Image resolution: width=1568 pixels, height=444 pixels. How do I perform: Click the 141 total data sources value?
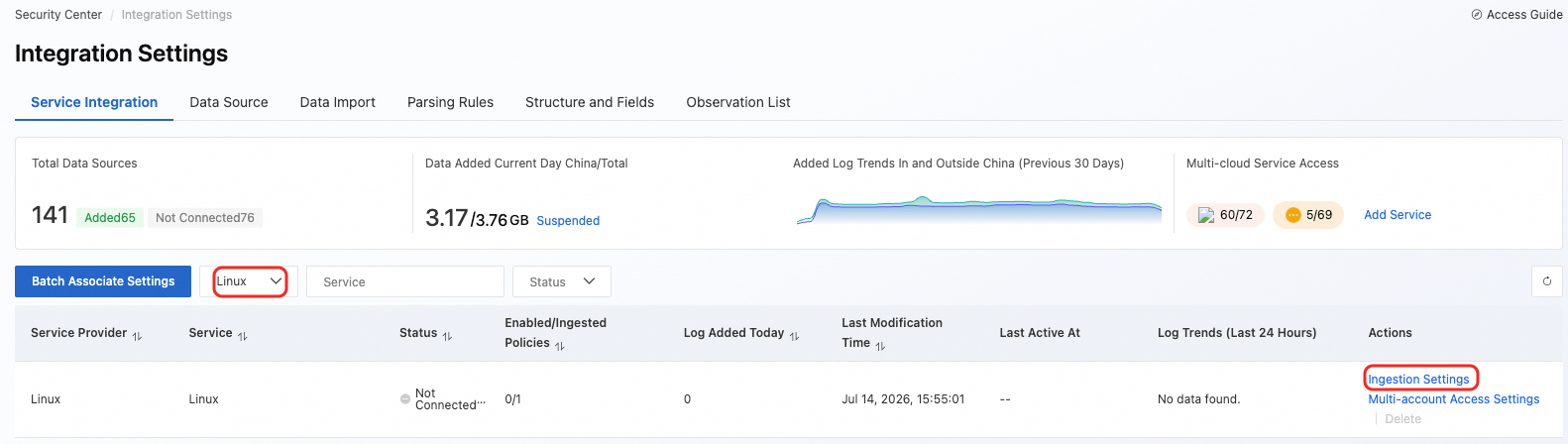50,215
